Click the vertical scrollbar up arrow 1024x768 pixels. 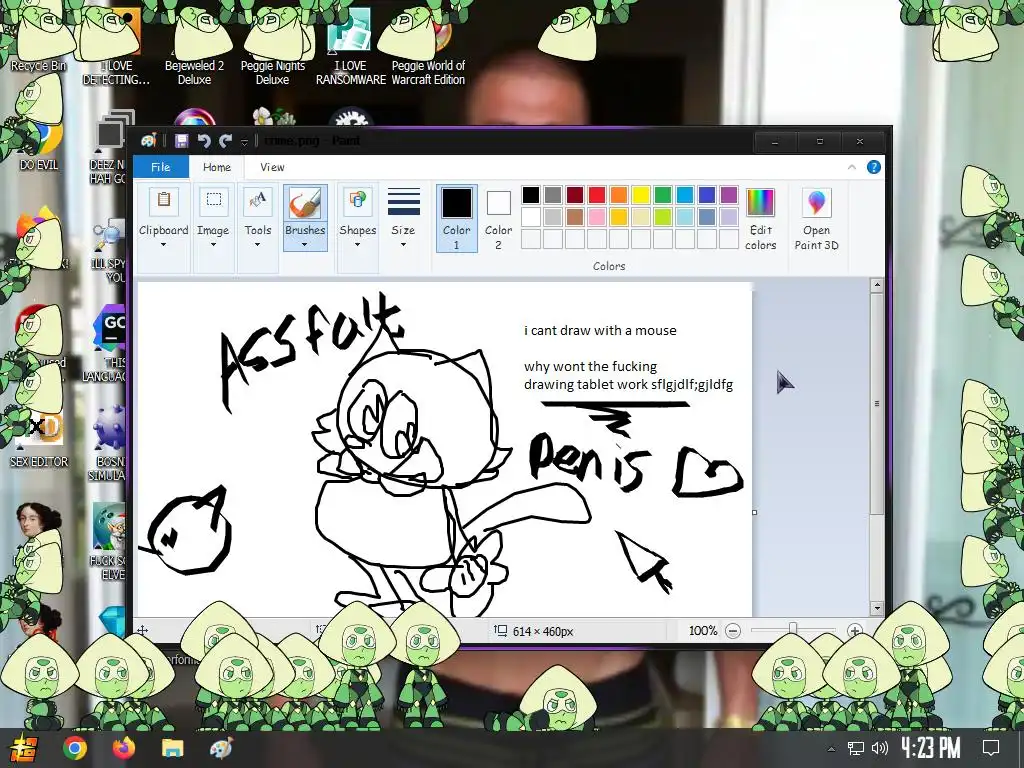coord(877,285)
